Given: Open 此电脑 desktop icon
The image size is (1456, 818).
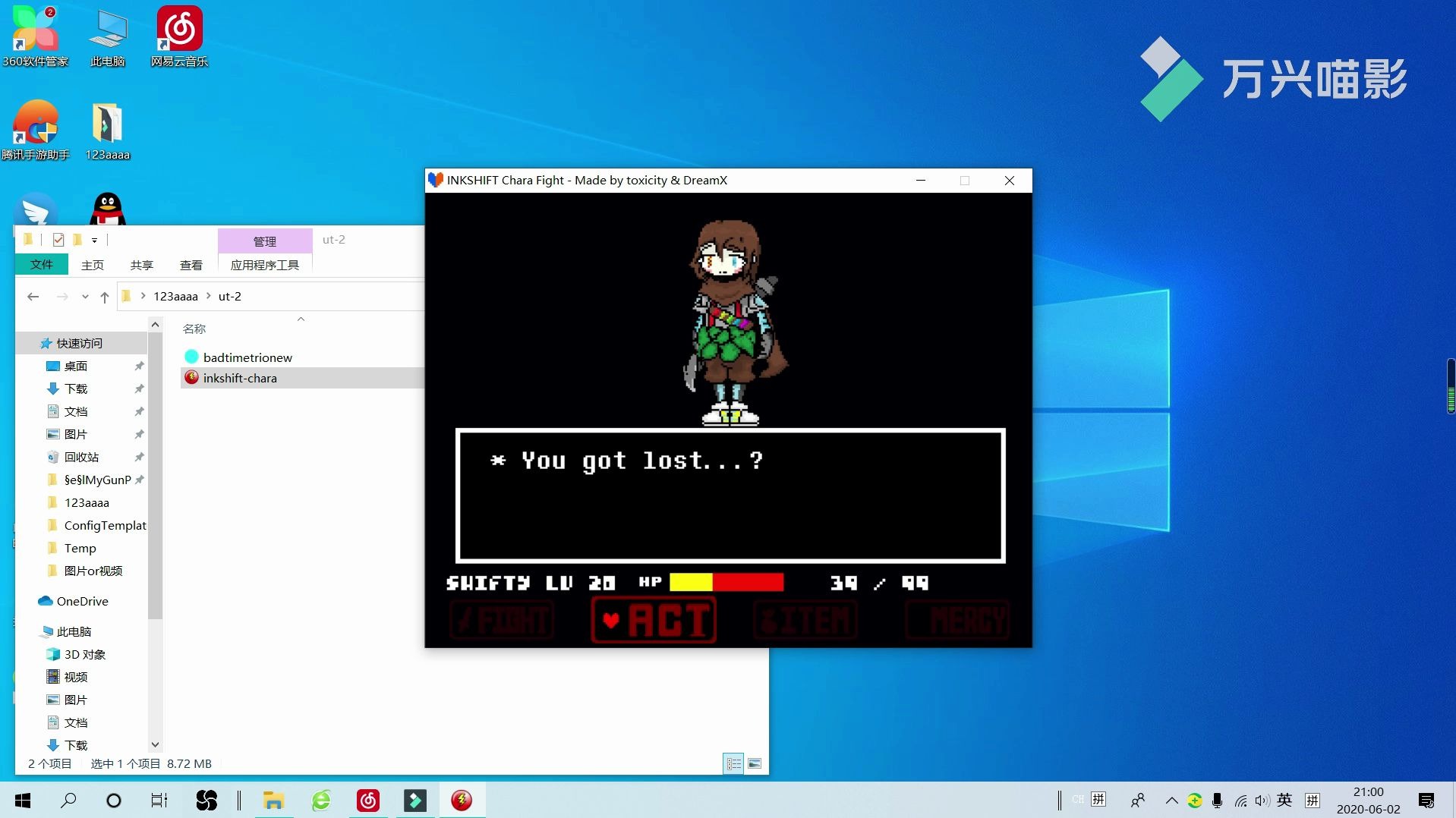Looking at the screenshot, I should coord(107,36).
